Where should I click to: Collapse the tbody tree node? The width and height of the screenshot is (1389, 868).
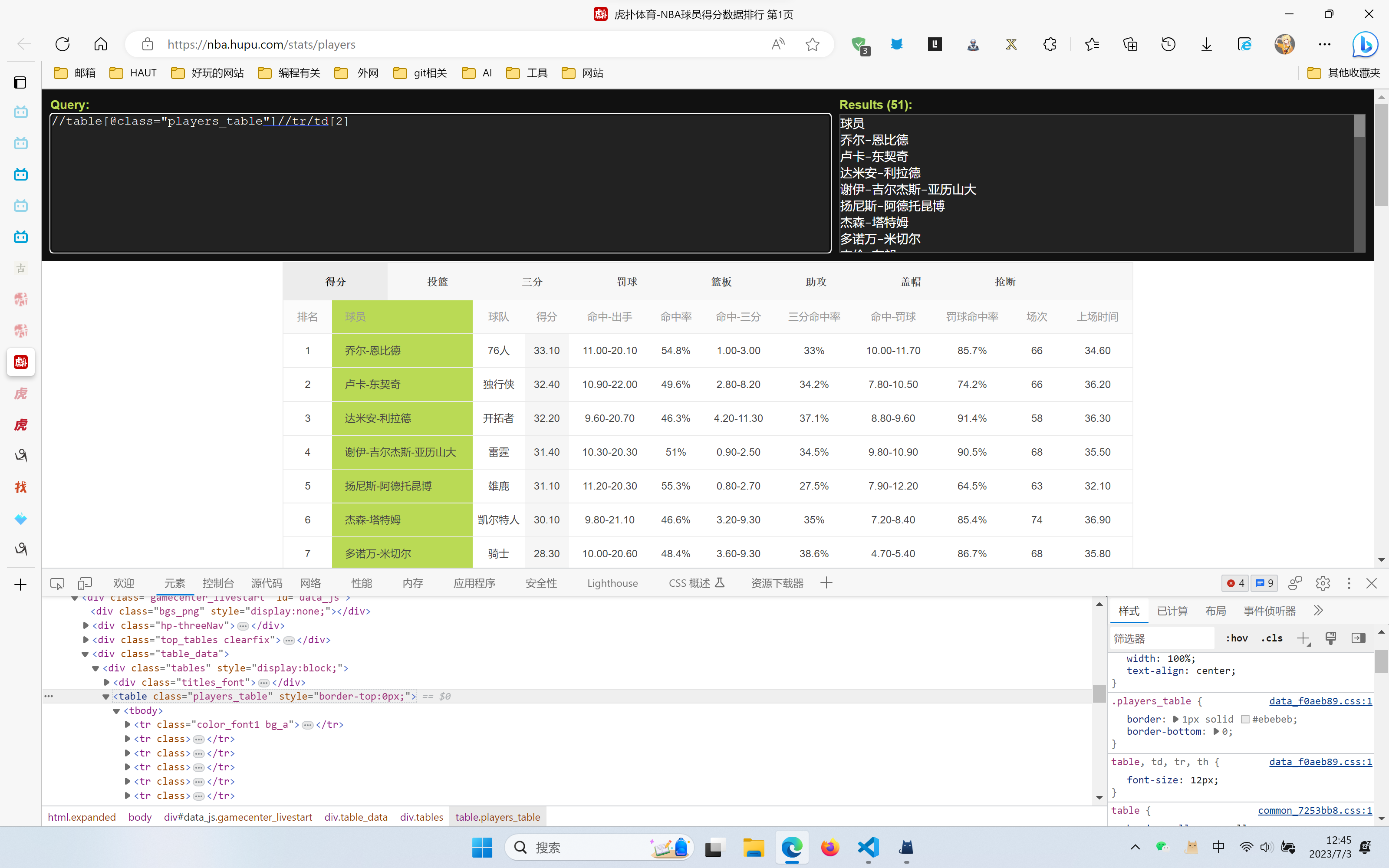pos(116,711)
